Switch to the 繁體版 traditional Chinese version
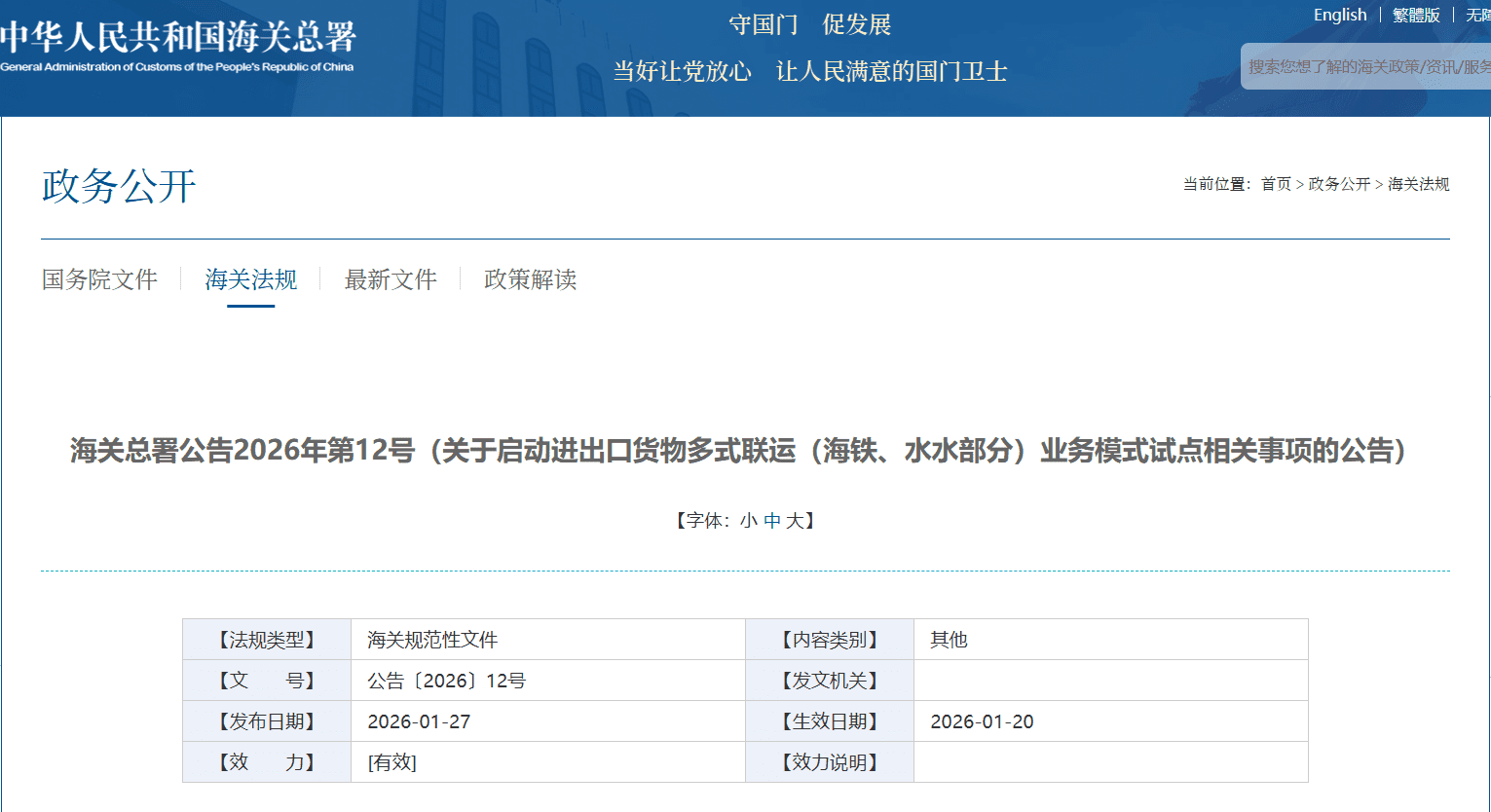The image size is (1491, 812). tap(1415, 15)
